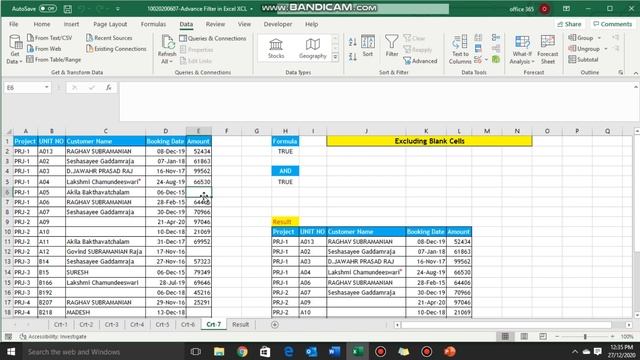Screen dimensions: 640x360
Task: Click the Select All corner triangle
Action: click(x=9, y=131)
